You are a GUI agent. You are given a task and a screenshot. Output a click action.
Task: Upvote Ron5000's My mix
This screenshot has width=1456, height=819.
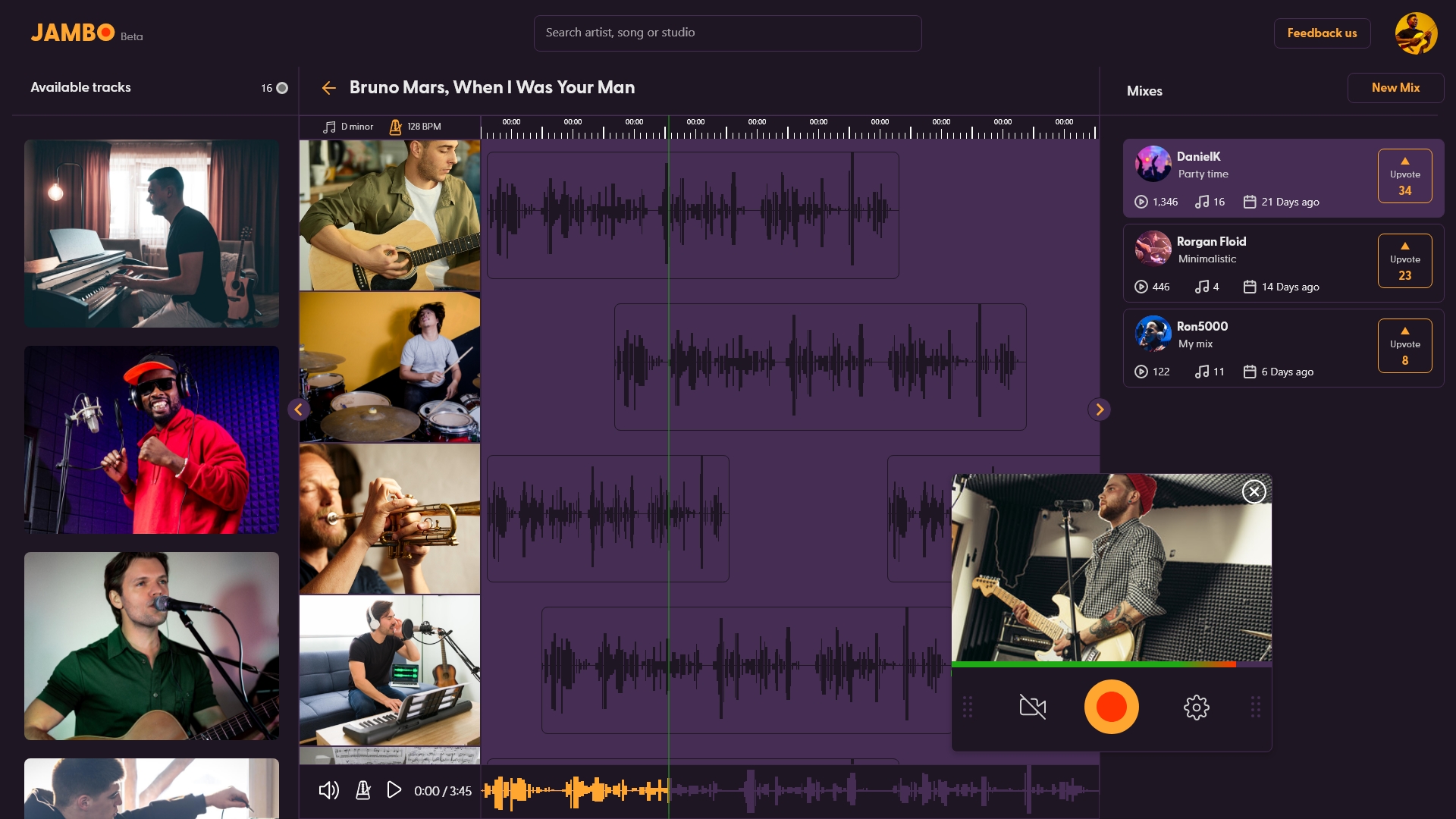tap(1405, 346)
